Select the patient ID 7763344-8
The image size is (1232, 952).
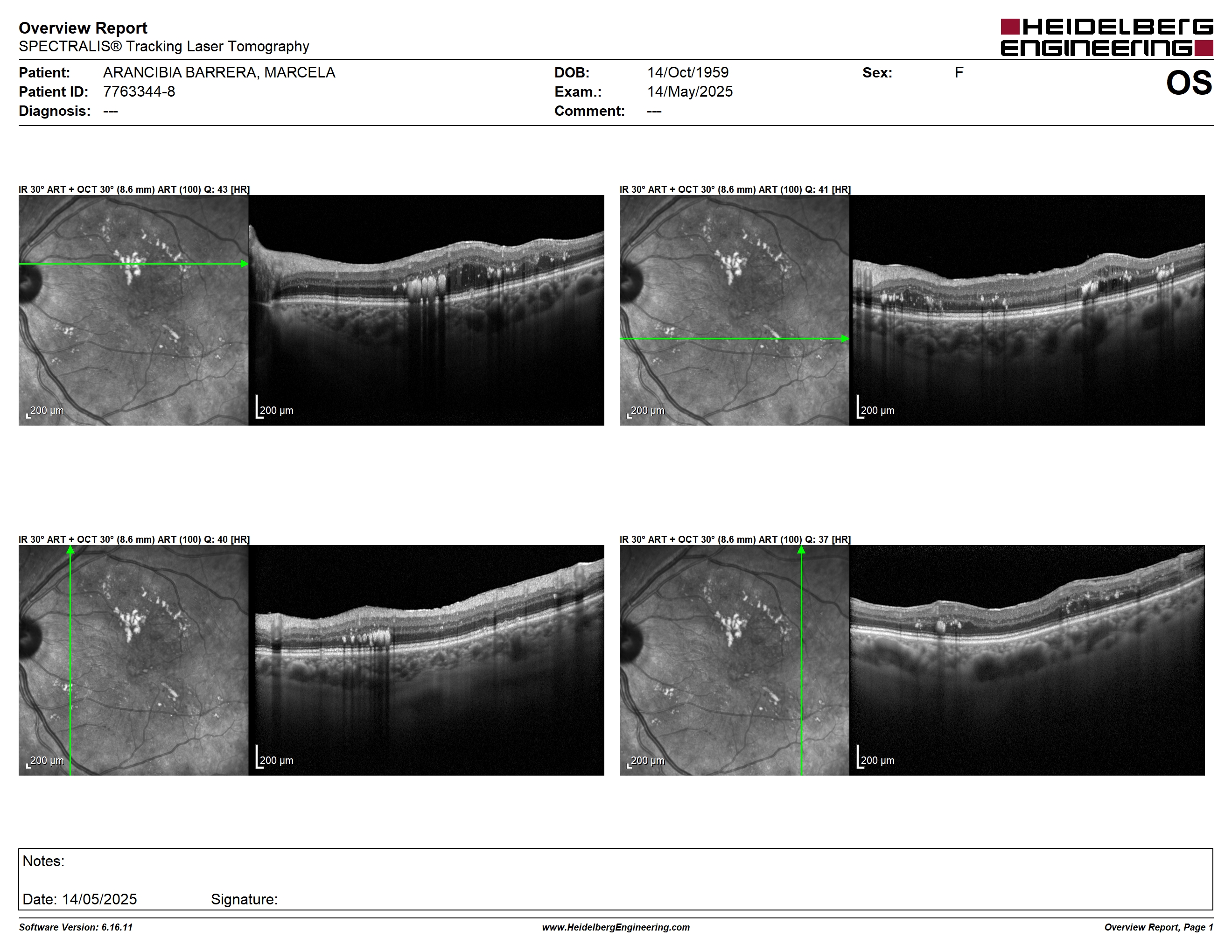(x=139, y=92)
